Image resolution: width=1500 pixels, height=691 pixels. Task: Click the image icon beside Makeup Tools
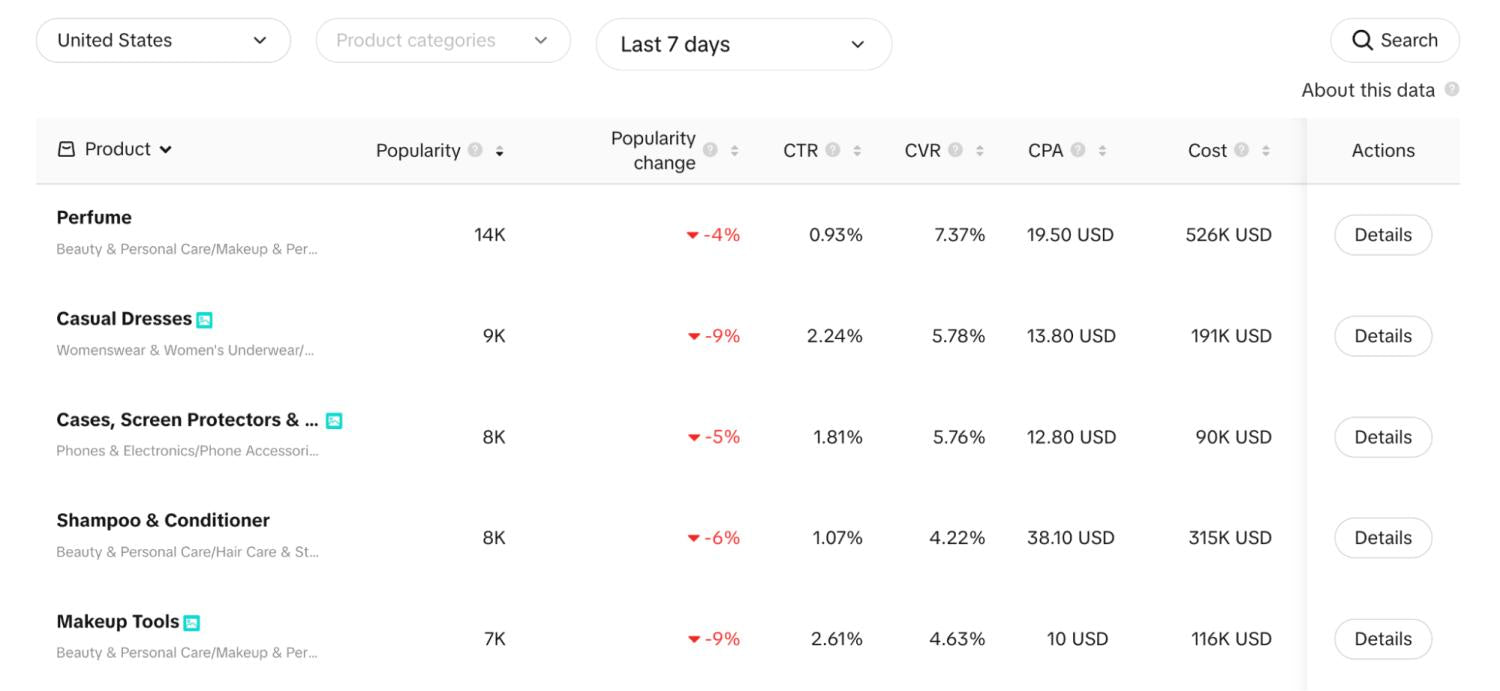[192, 623]
